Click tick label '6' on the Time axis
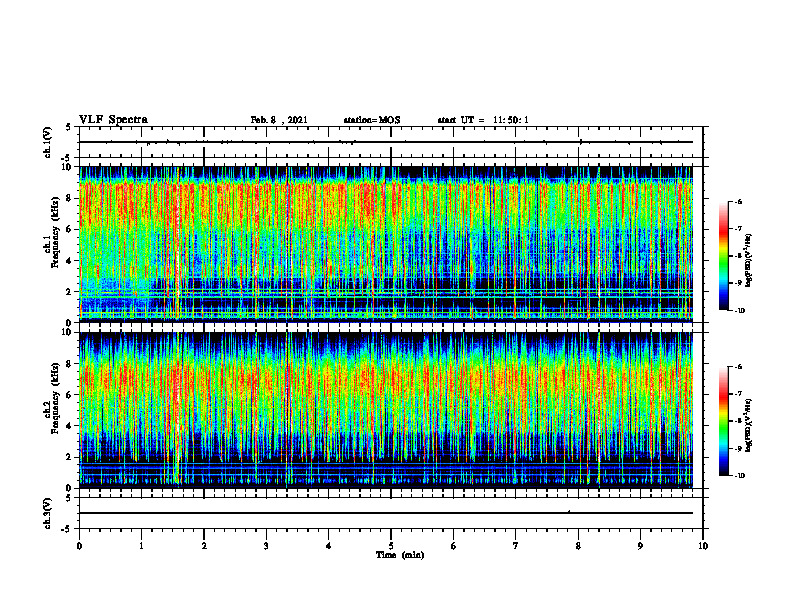 [x=454, y=546]
